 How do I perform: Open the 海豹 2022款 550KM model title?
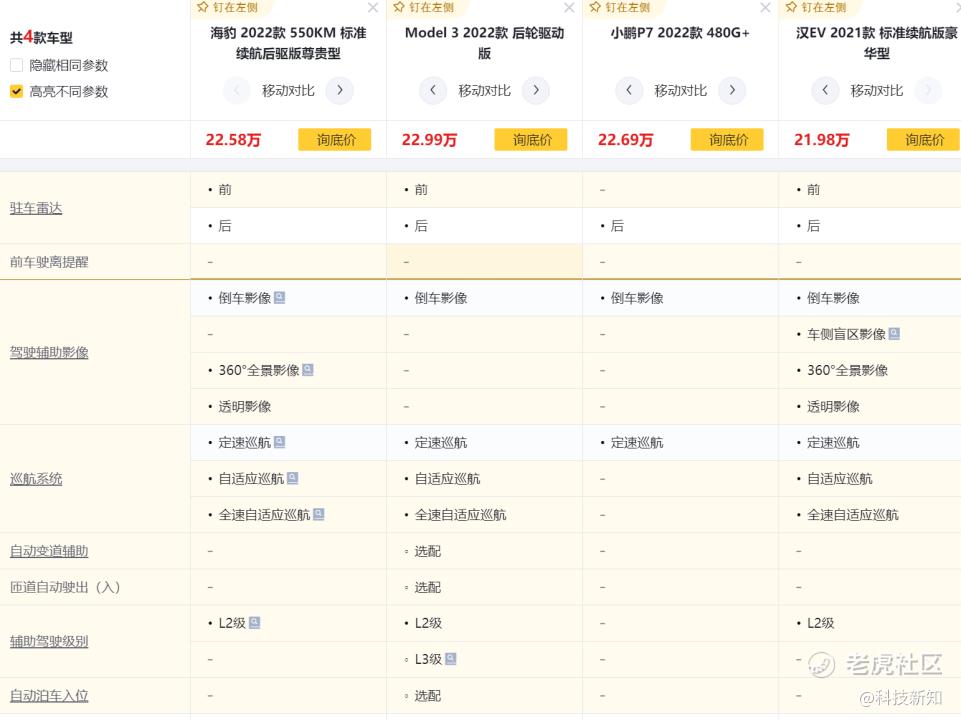[x=288, y=43]
